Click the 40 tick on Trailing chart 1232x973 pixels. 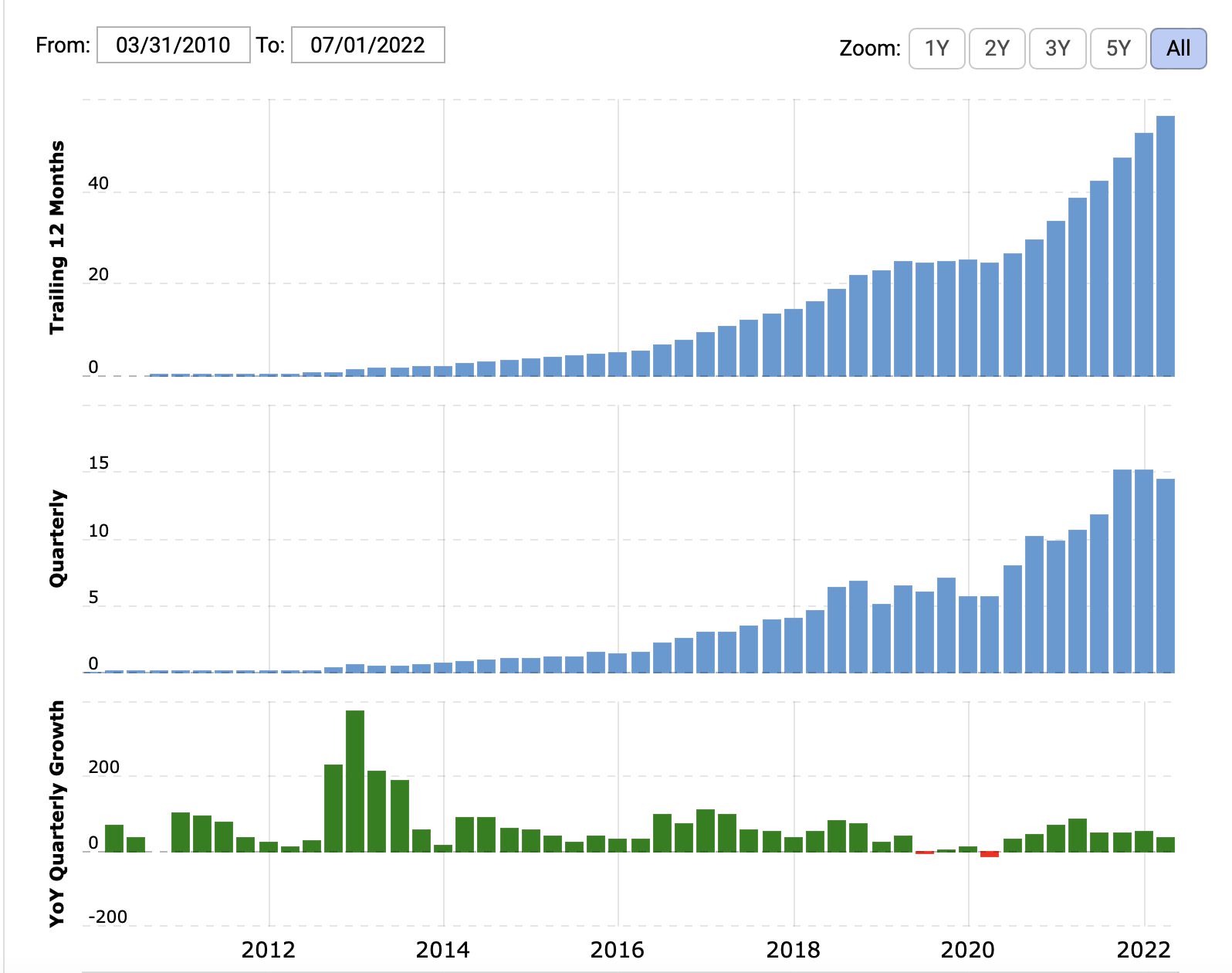point(98,185)
